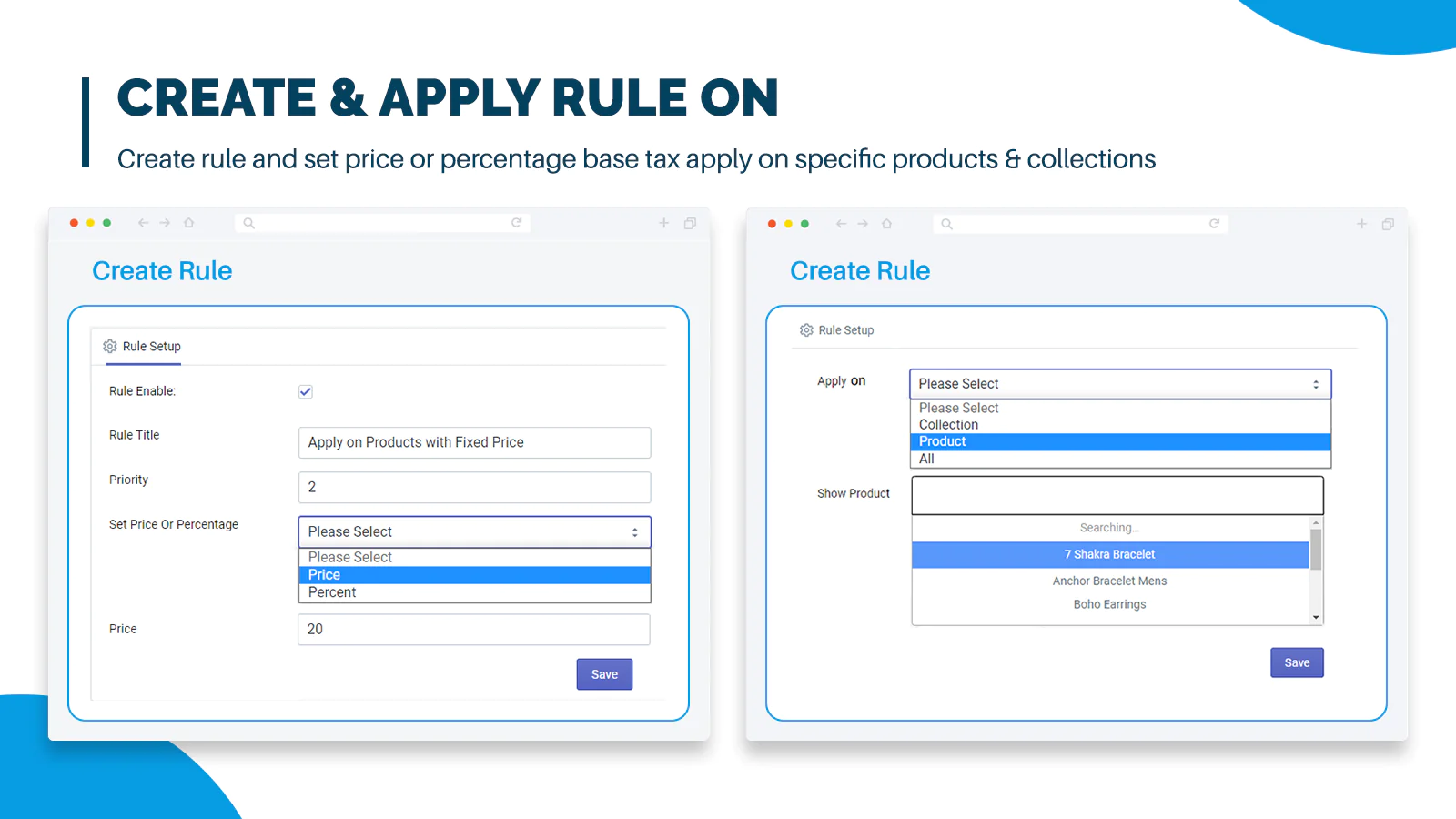Click the Rule Title input field

(474, 442)
